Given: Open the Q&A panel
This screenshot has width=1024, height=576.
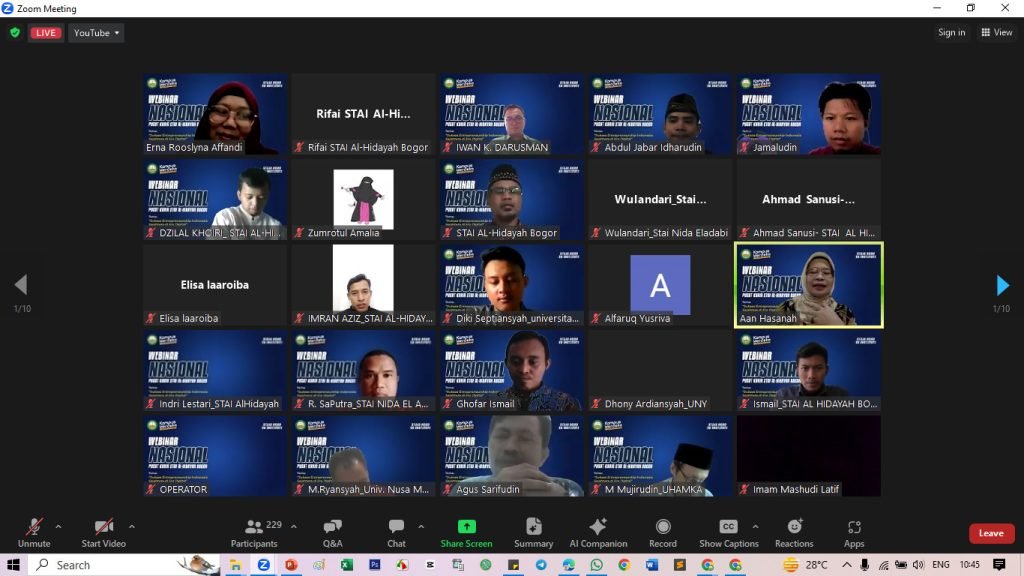Looking at the screenshot, I should click(332, 532).
